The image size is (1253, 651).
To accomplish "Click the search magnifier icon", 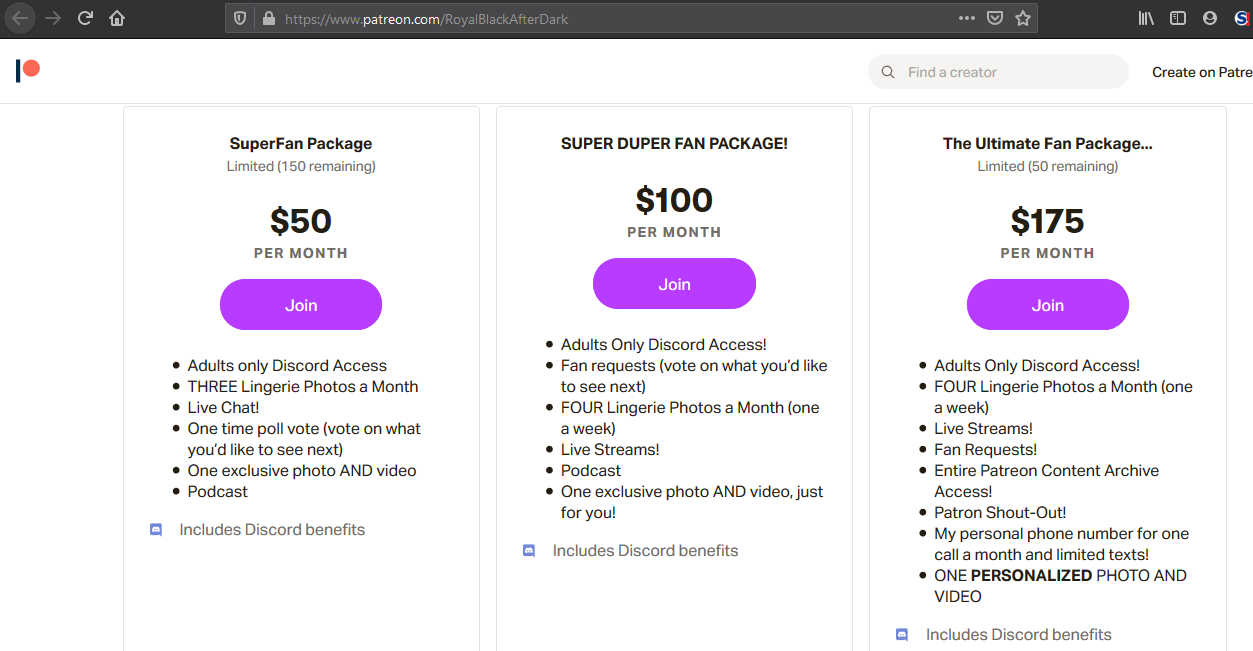I will click(x=888, y=72).
